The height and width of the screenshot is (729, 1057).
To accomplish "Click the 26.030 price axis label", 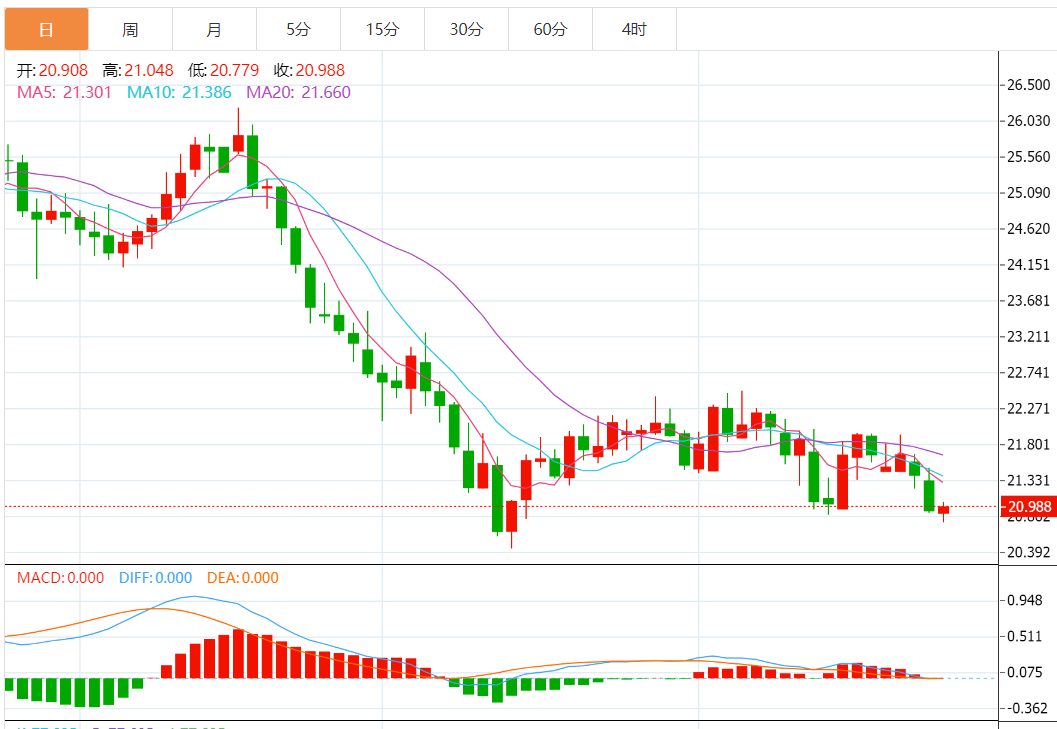I will 1029,121.
